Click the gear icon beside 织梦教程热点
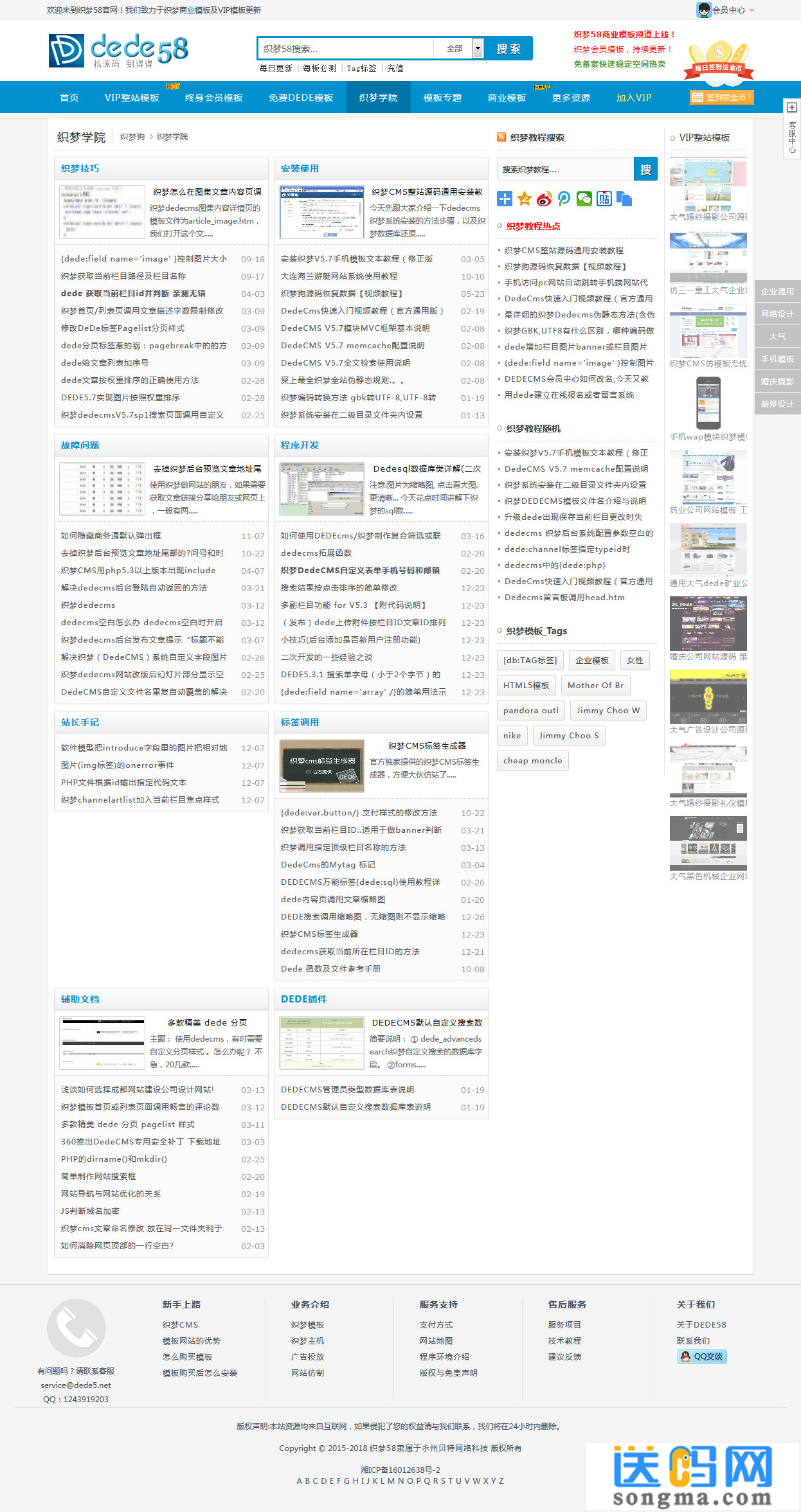 click(x=500, y=226)
